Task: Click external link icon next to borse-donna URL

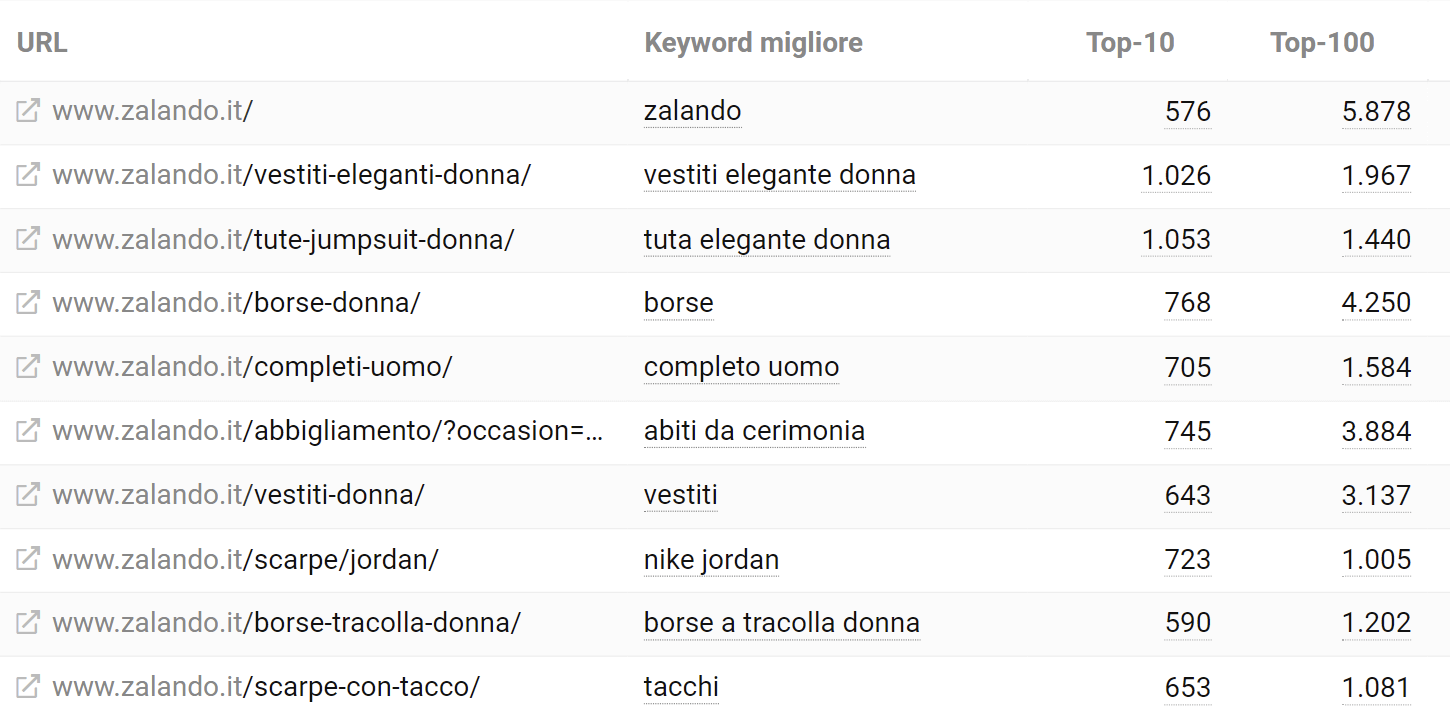Action: click(x=28, y=303)
